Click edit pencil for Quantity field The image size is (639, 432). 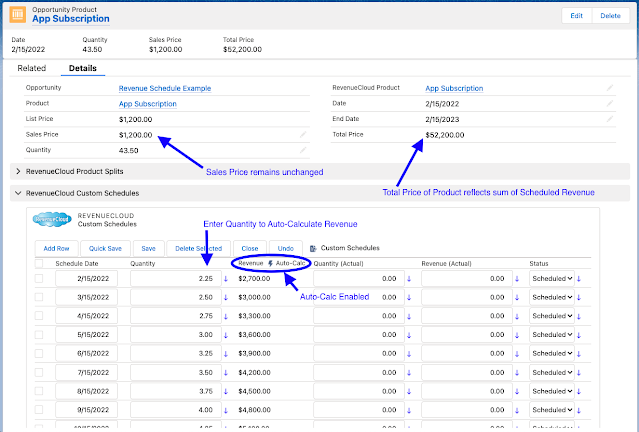[x=303, y=150]
